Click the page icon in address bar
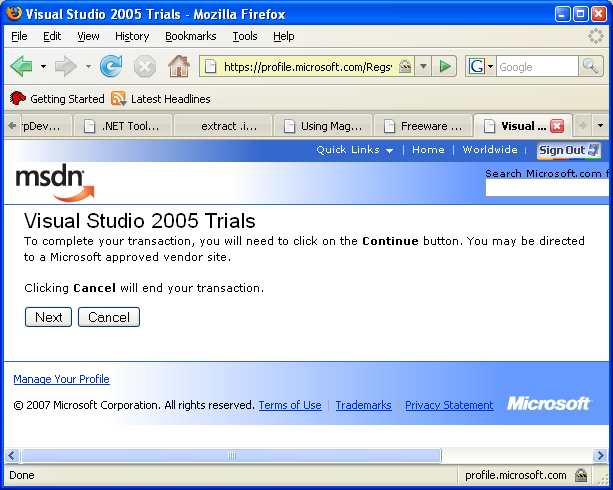 [x=211, y=66]
